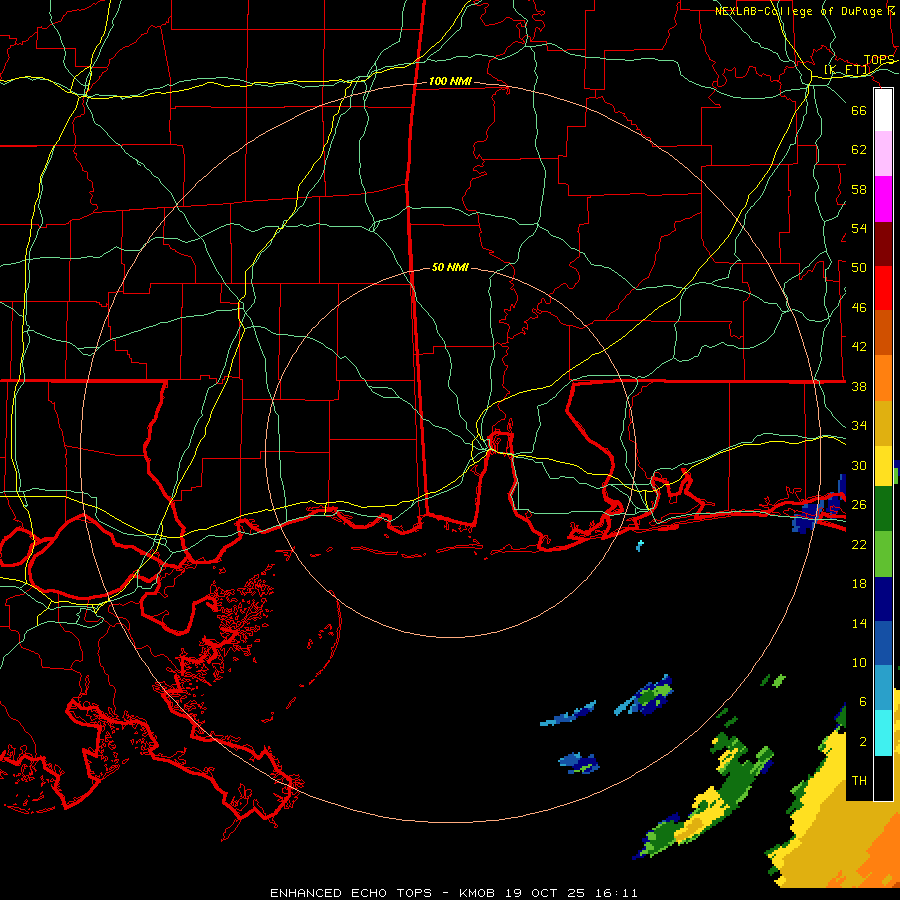Click the 100 NMI range ring label

[x=450, y=82]
